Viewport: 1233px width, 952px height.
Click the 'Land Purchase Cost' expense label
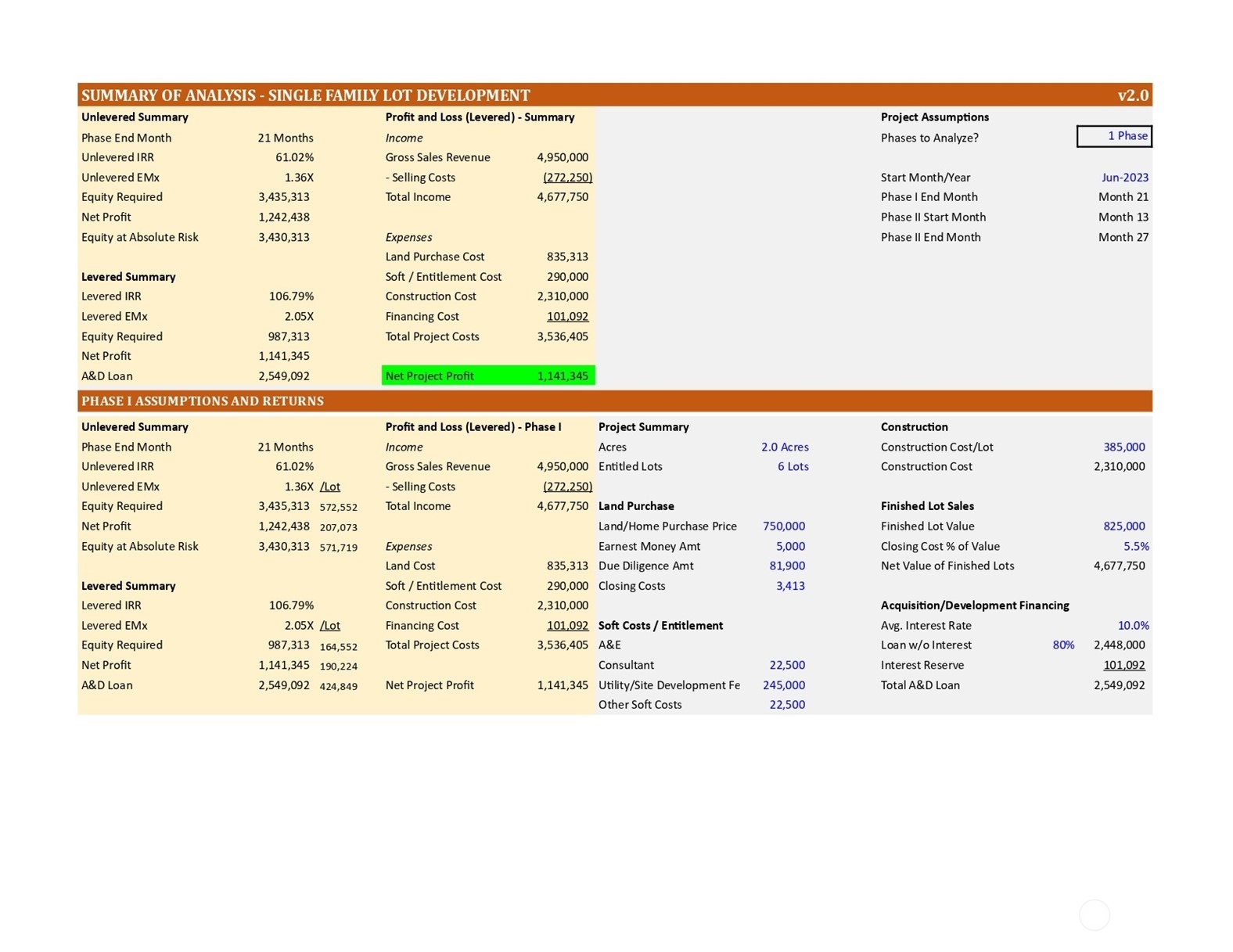click(x=435, y=257)
